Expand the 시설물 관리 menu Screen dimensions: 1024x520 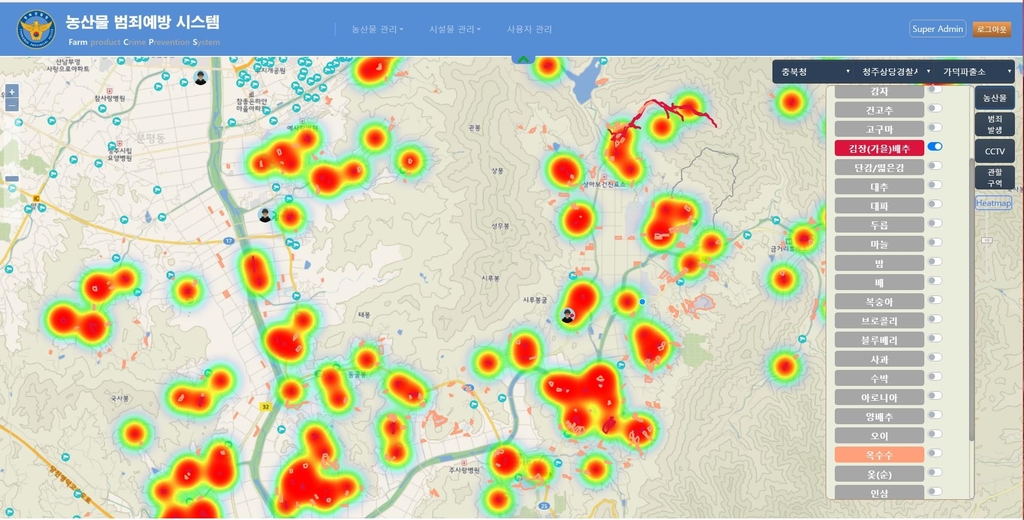coord(455,29)
